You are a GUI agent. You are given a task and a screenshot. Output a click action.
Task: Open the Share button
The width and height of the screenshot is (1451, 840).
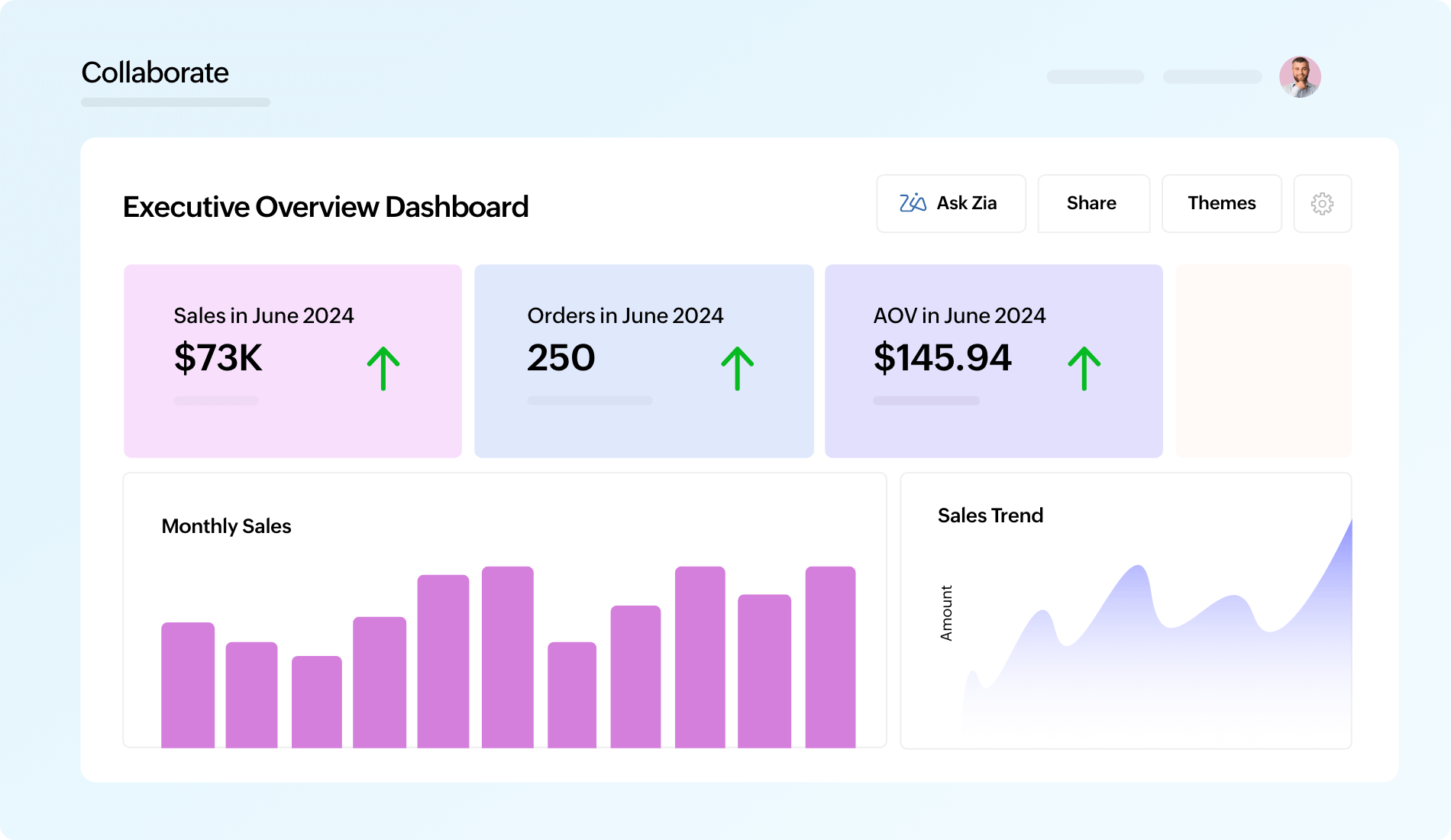click(x=1093, y=203)
